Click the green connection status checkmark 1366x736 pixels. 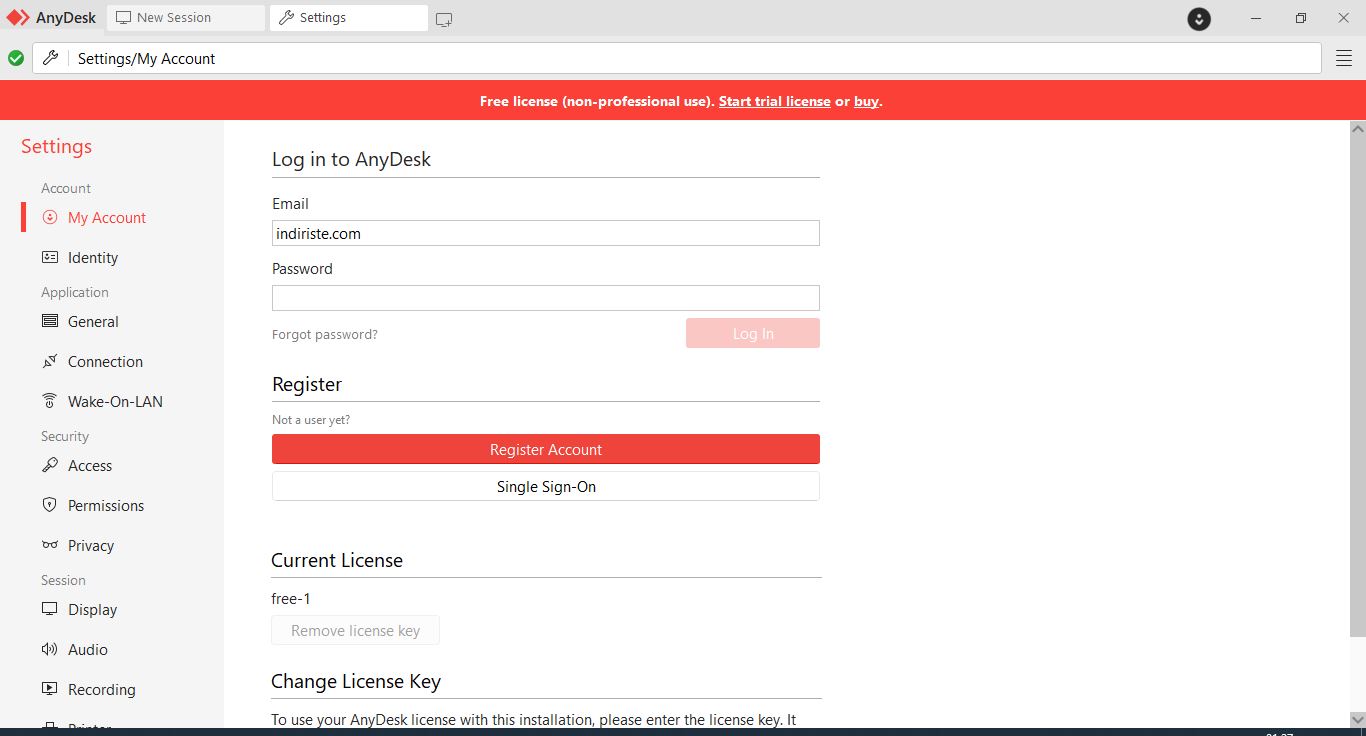point(16,58)
